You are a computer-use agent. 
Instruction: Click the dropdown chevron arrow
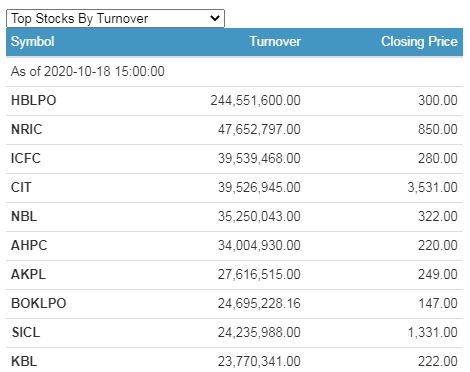[215, 18]
